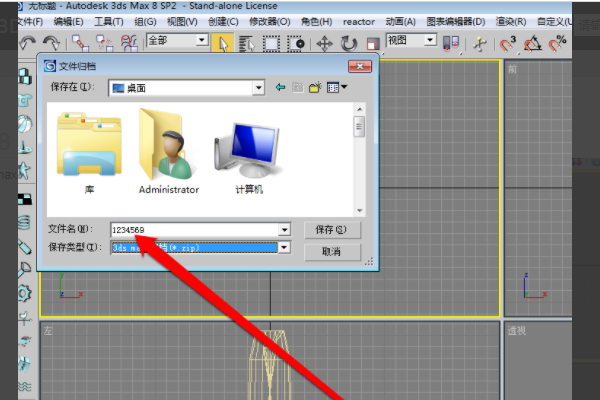Image resolution: width=600 pixels, height=400 pixels.
Task: Open the 修改器(O) menu
Action: point(270,22)
